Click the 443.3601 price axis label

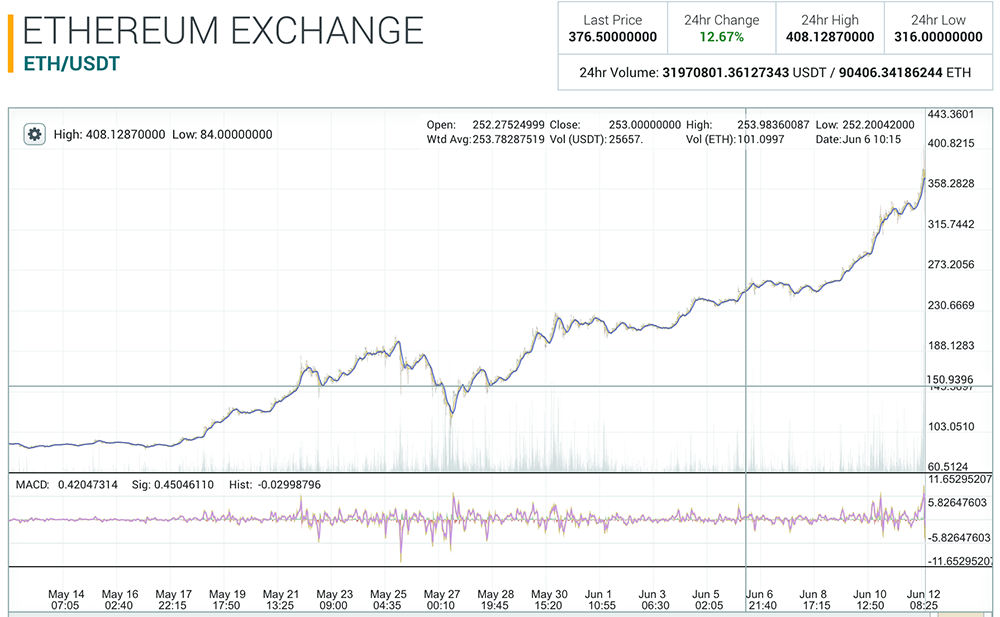(950, 114)
